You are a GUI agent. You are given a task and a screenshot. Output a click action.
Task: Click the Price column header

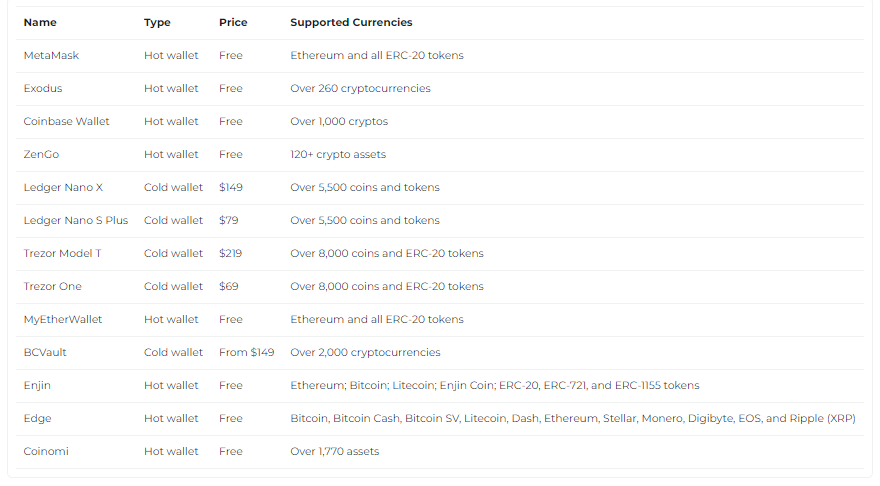[x=233, y=22]
